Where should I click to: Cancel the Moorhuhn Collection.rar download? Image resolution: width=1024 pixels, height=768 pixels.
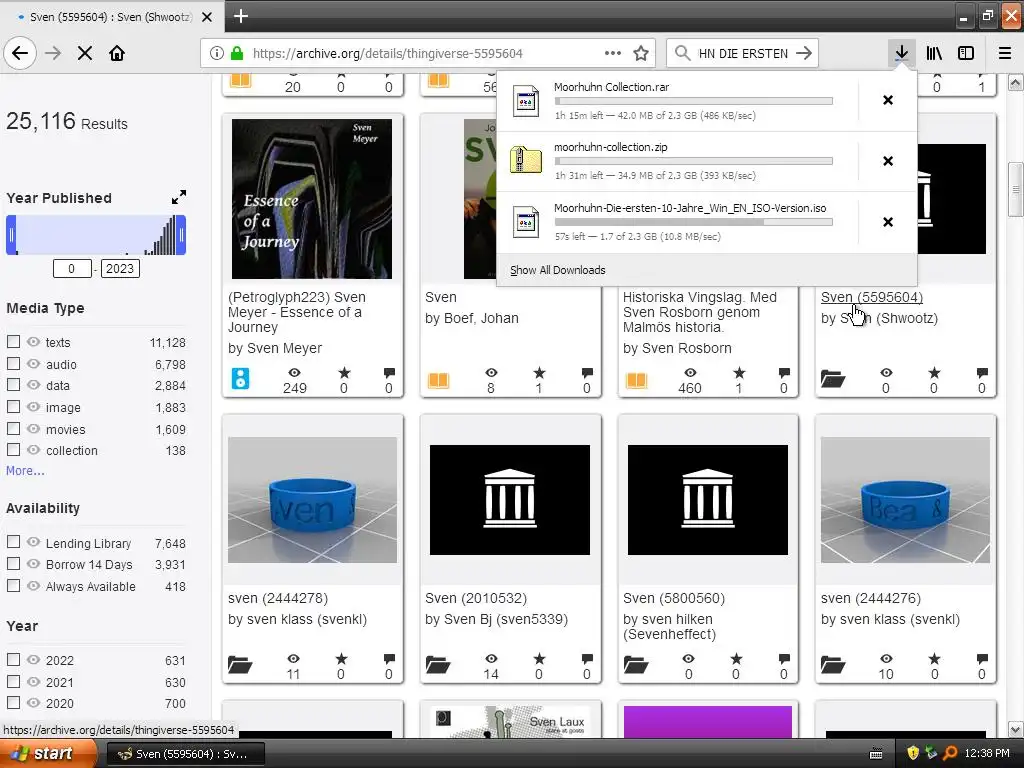[888, 100]
